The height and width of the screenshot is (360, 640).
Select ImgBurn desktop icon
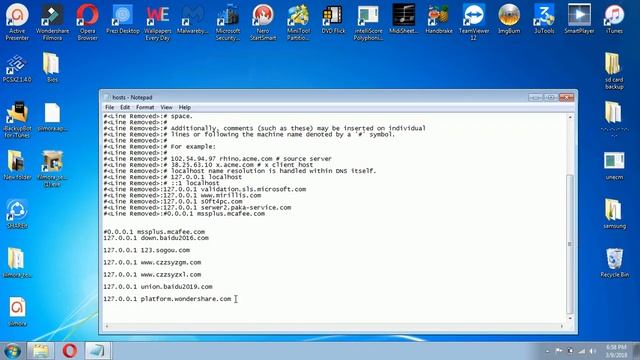(509, 19)
